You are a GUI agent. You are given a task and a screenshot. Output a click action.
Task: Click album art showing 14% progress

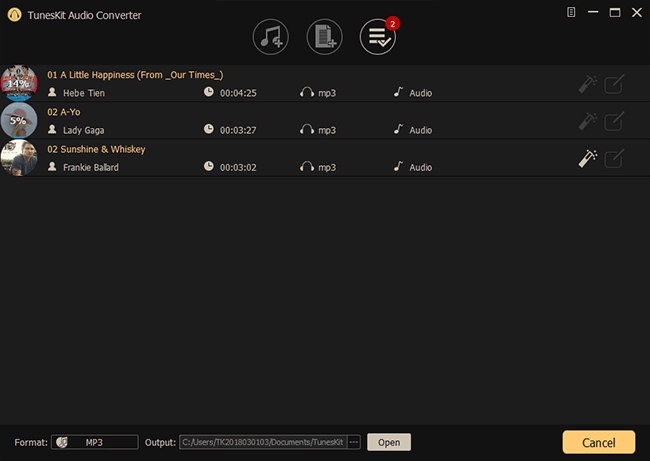pos(19,83)
